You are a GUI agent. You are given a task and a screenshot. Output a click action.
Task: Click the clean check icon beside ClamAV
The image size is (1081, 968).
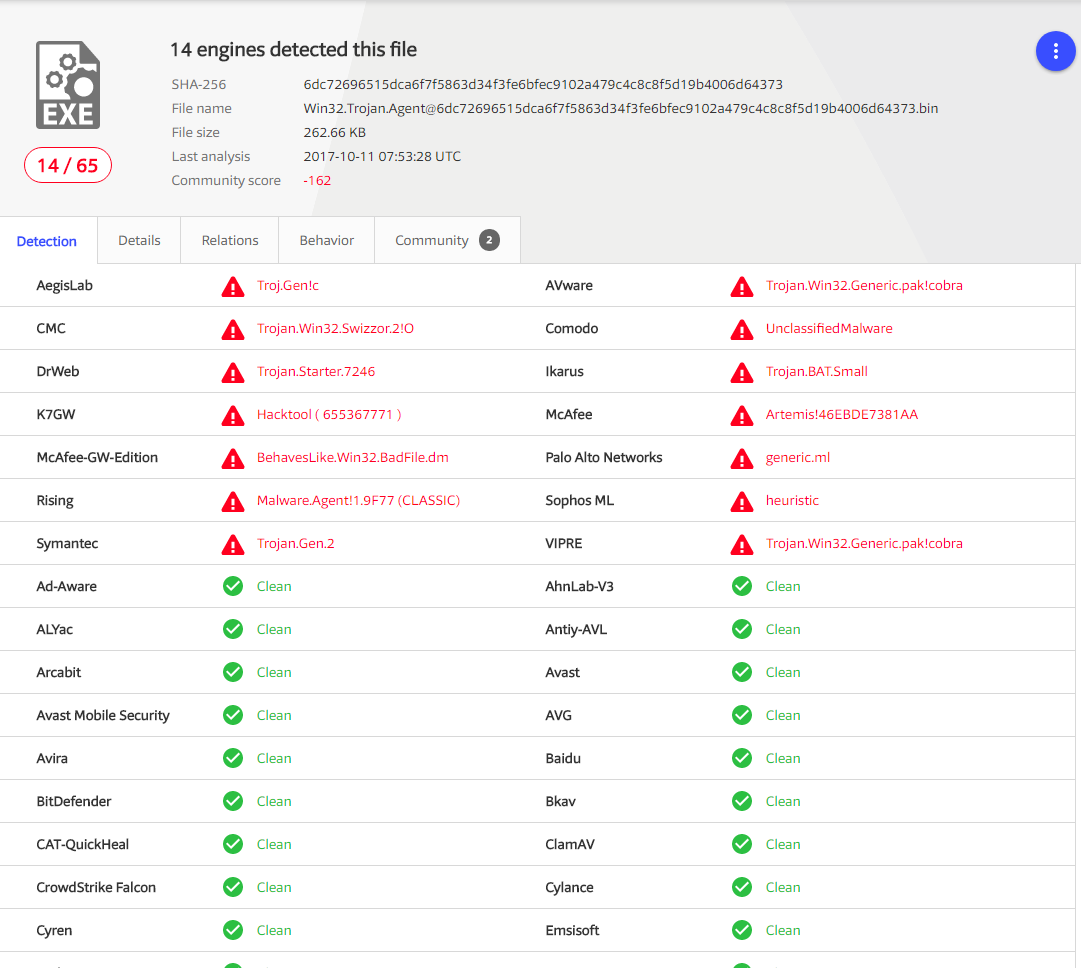(742, 844)
